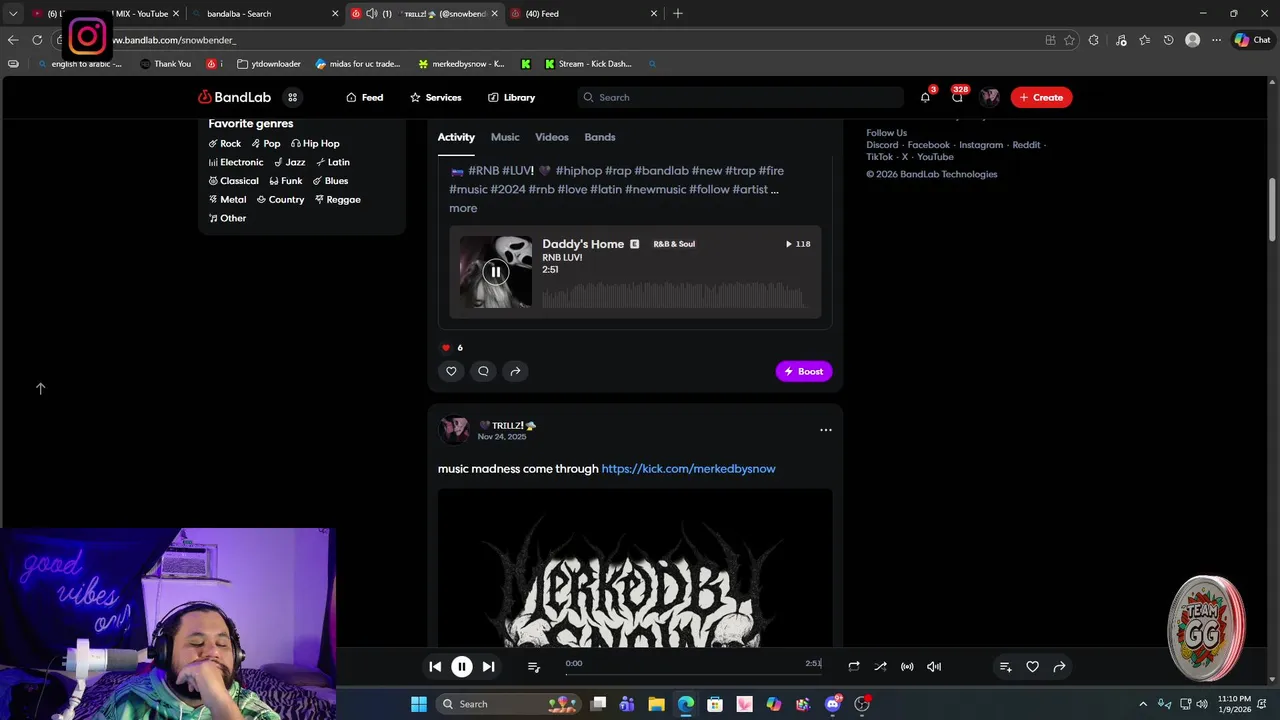
Task: Select the Rock genre tag
Action: (225, 143)
